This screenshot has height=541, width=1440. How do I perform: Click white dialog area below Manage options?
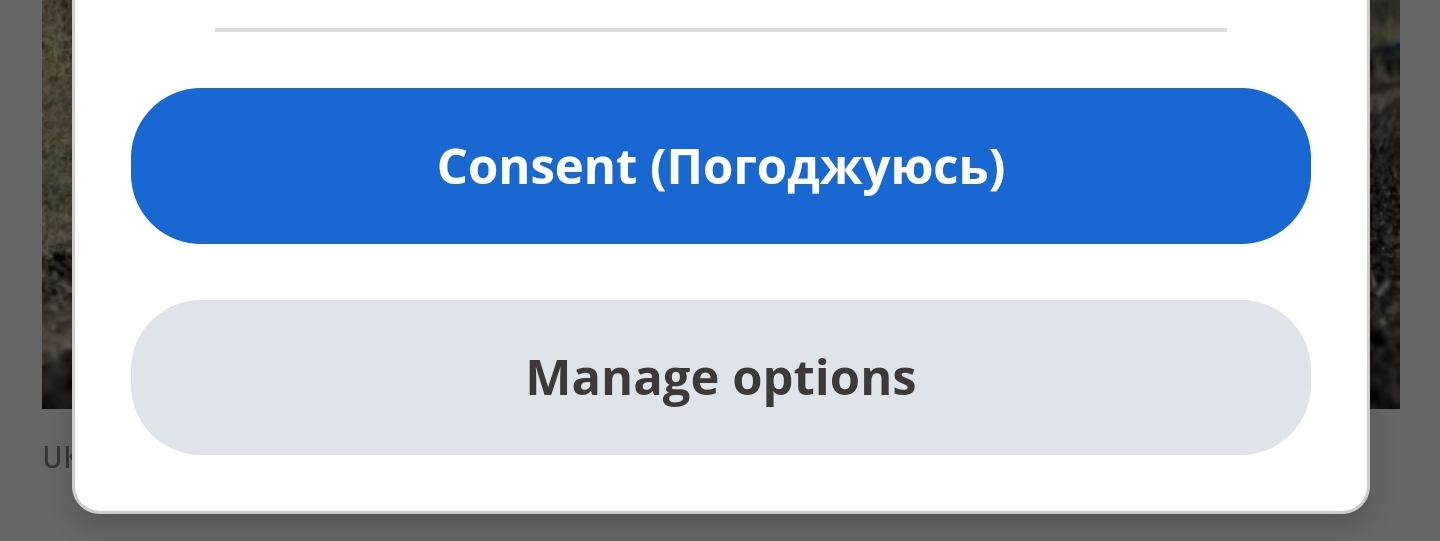pyautogui.click(x=720, y=482)
